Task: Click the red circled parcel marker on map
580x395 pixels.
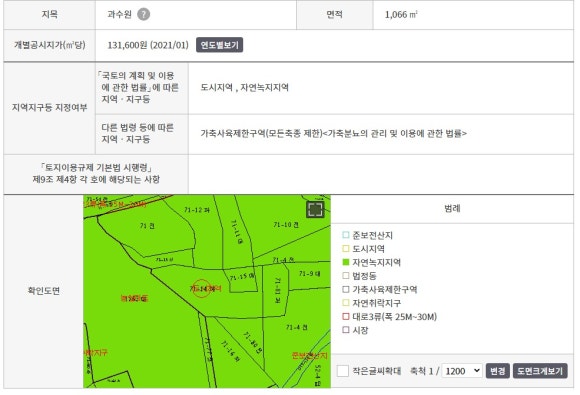Action: [x=202, y=288]
